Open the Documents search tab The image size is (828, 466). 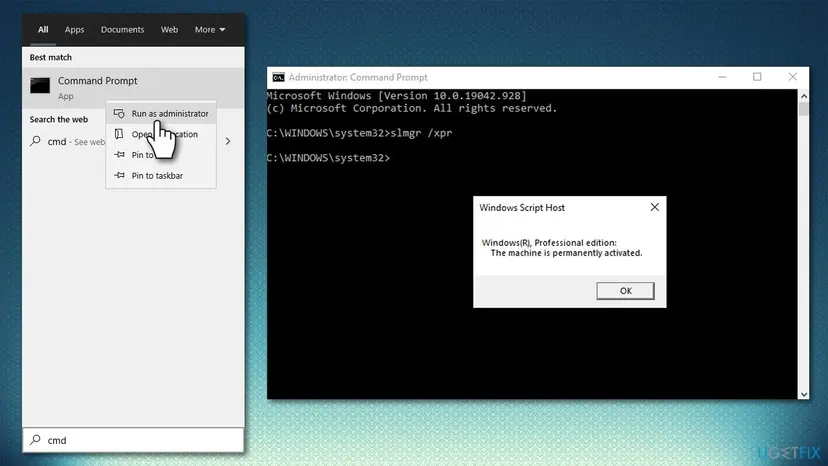point(123,30)
